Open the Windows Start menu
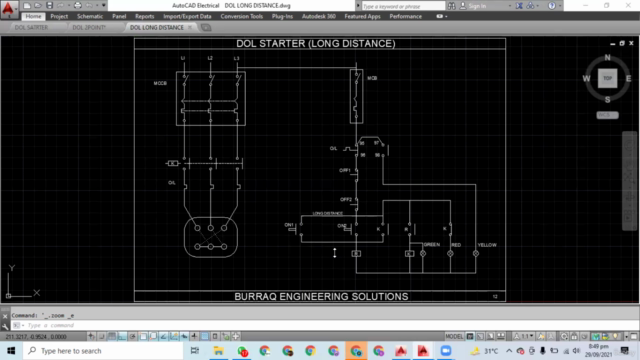This screenshot has width=640, height=360. tap(11, 351)
